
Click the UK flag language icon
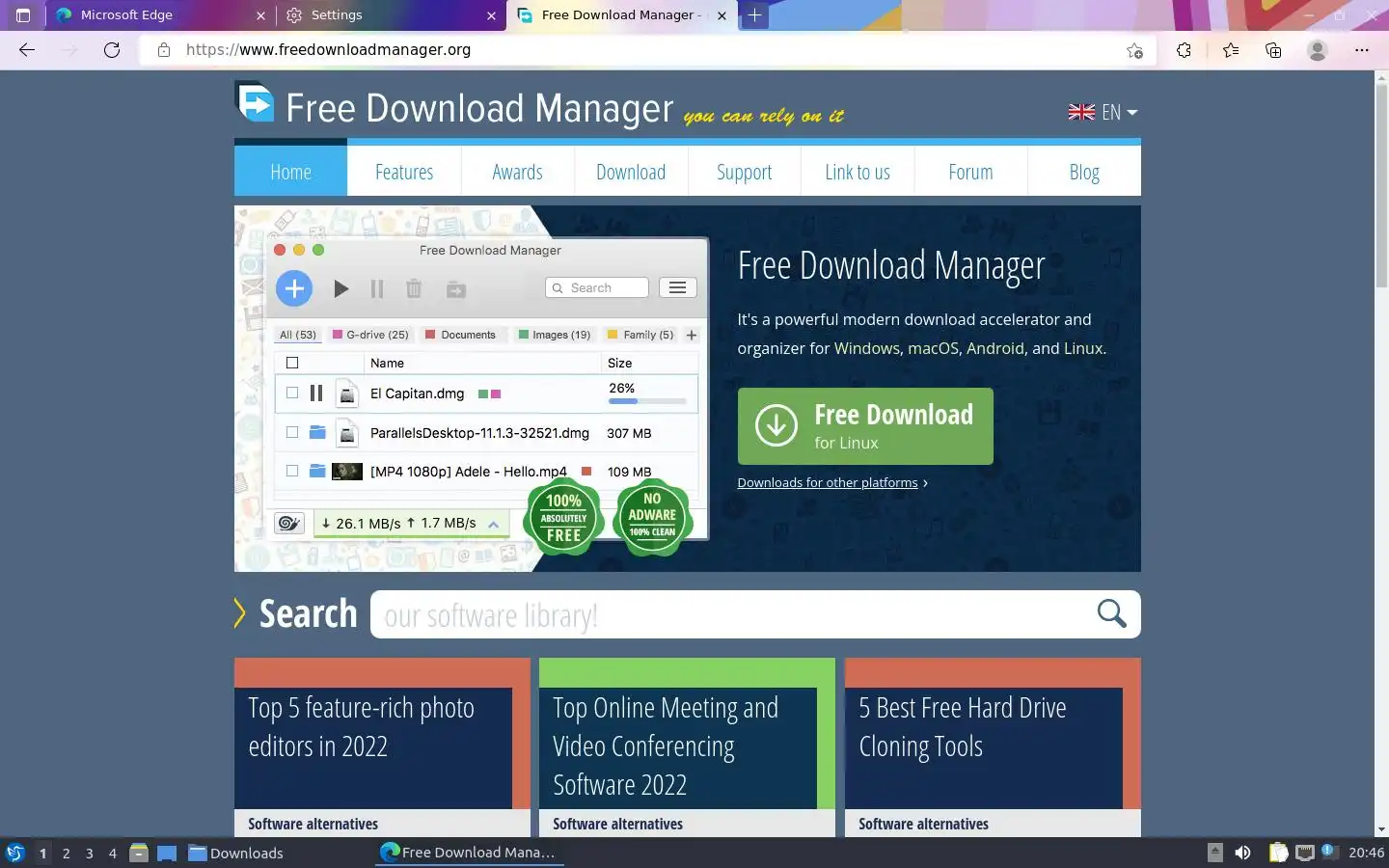[x=1081, y=112]
